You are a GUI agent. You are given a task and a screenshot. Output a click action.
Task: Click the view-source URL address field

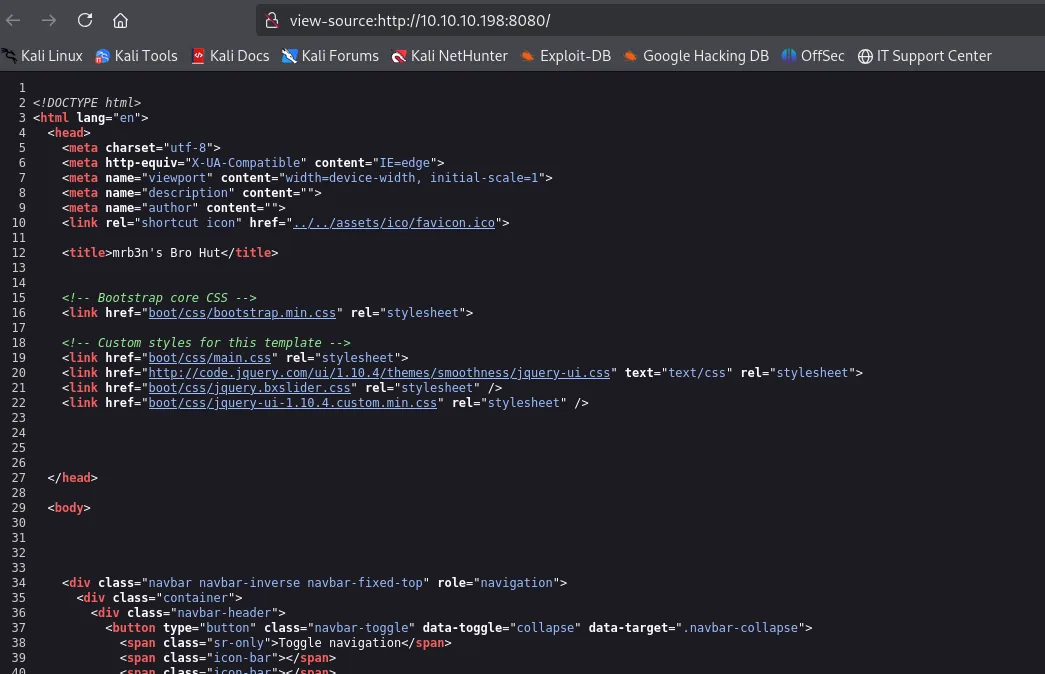[x=650, y=21]
